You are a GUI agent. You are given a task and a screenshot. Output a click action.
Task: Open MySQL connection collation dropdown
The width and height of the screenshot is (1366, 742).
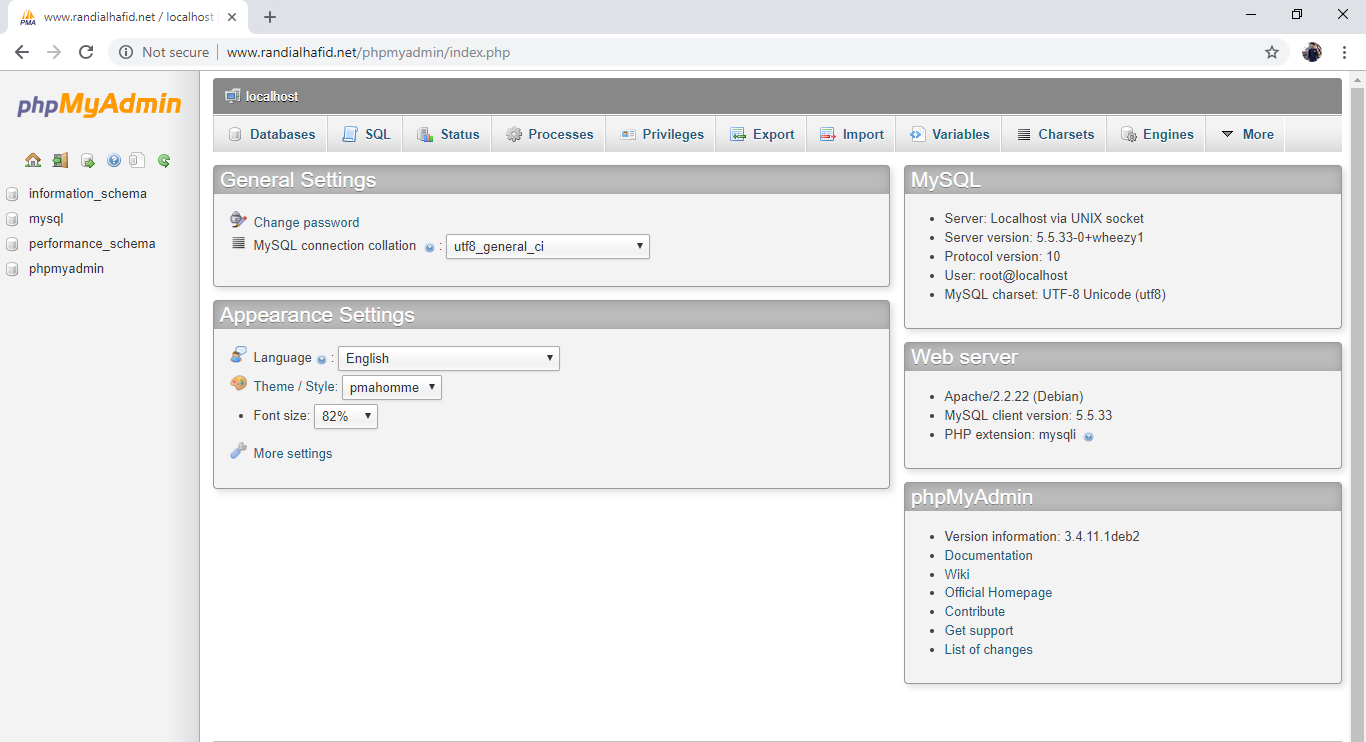pyautogui.click(x=548, y=246)
